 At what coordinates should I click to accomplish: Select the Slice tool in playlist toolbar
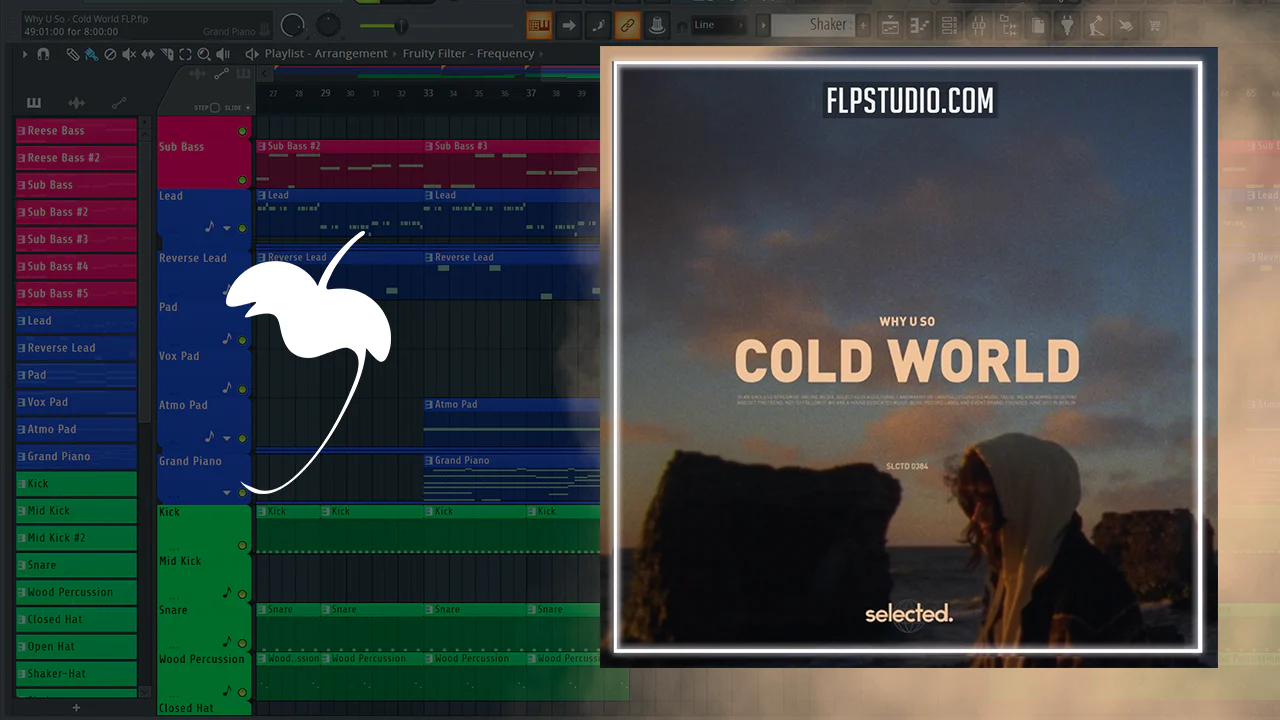[x=166, y=54]
